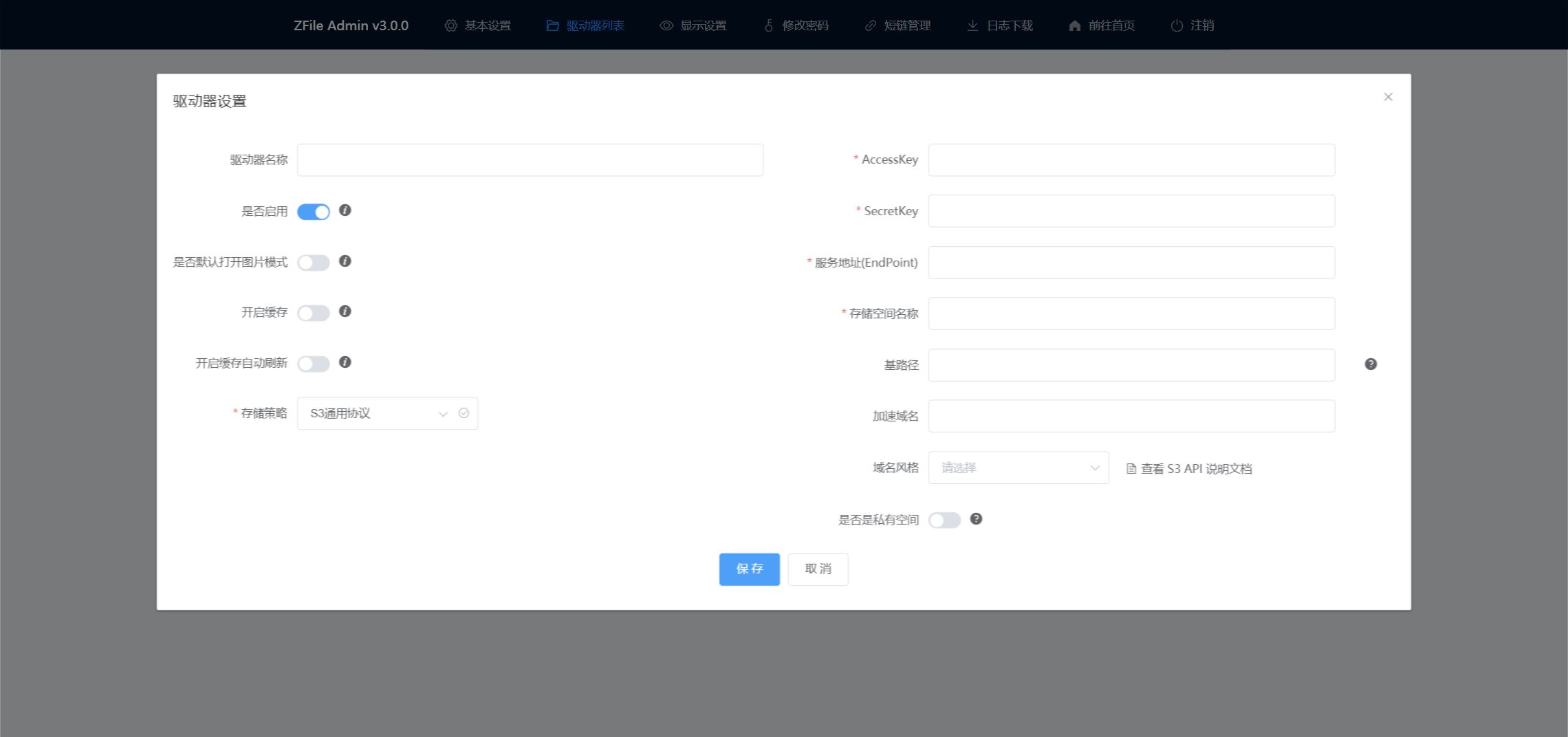
Task: Click info icon beside 开启缓存自动刷新
Action: [345, 362]
